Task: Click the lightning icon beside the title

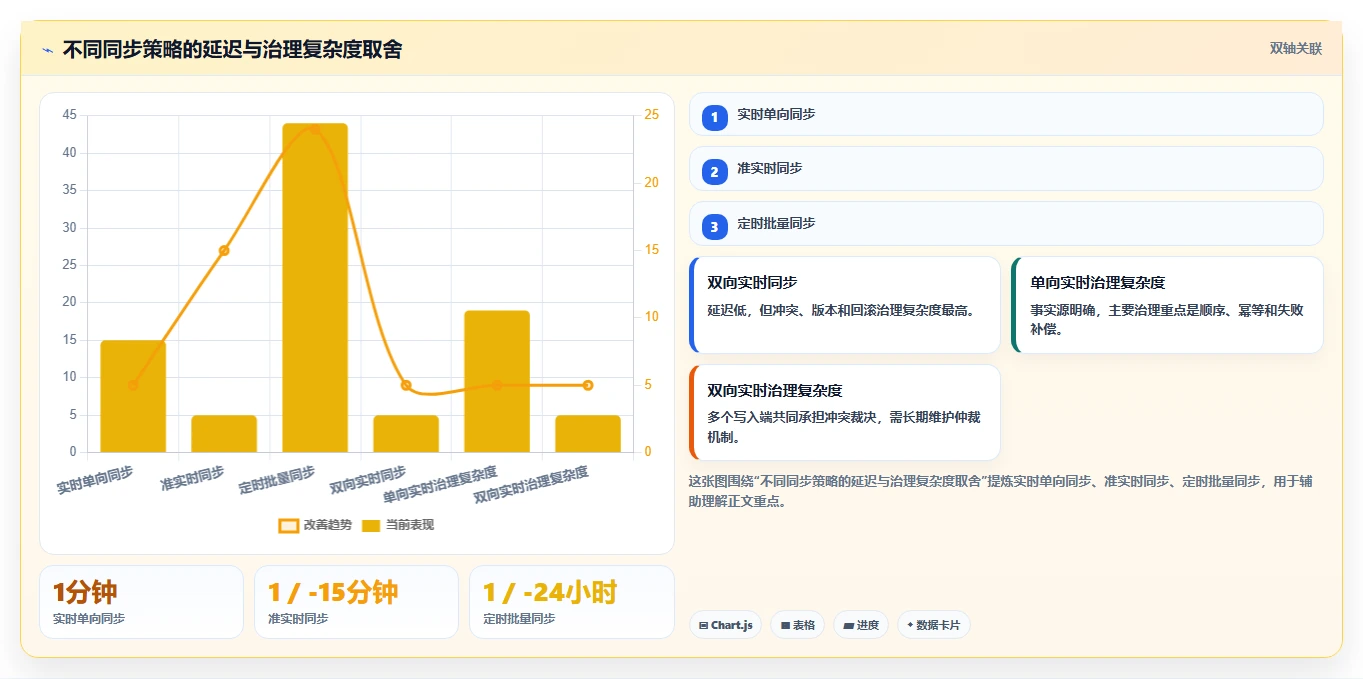Action: tap(47, 50)
